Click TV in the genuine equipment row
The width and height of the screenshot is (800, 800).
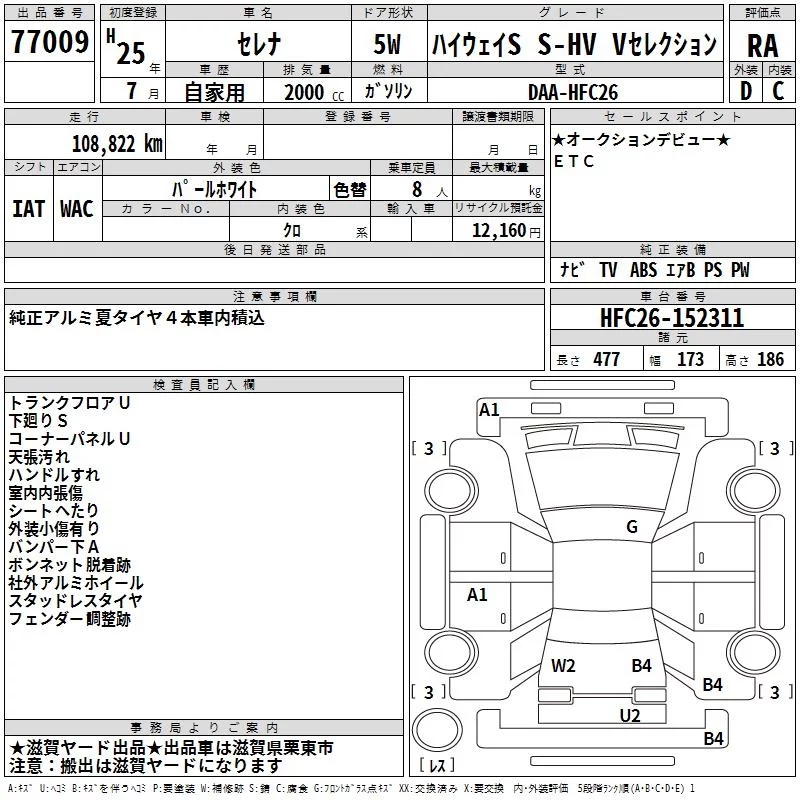[608, 270]
